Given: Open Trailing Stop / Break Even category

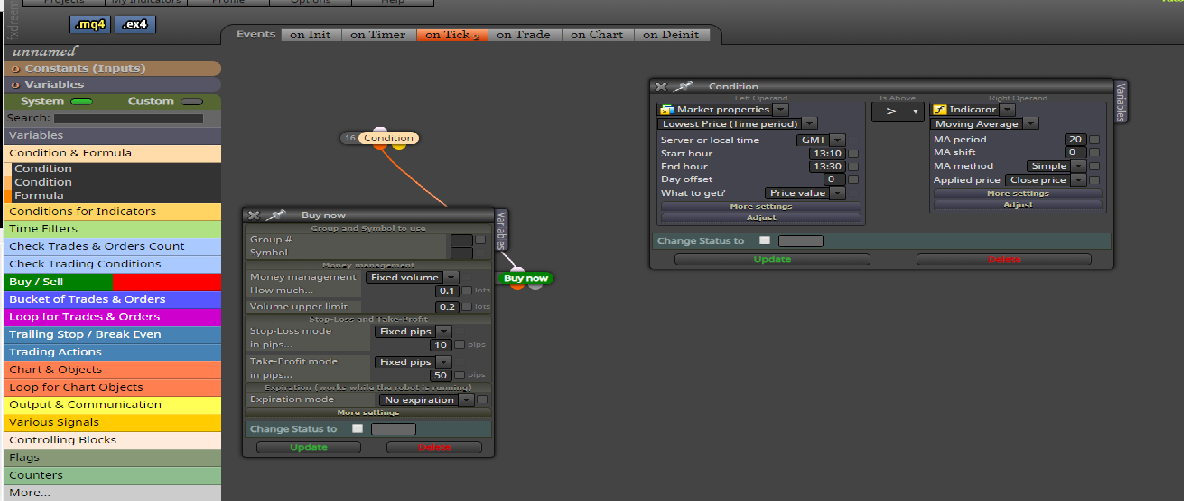Looking at the screenshot, I should pyautogui.click(x=113, y=335).
